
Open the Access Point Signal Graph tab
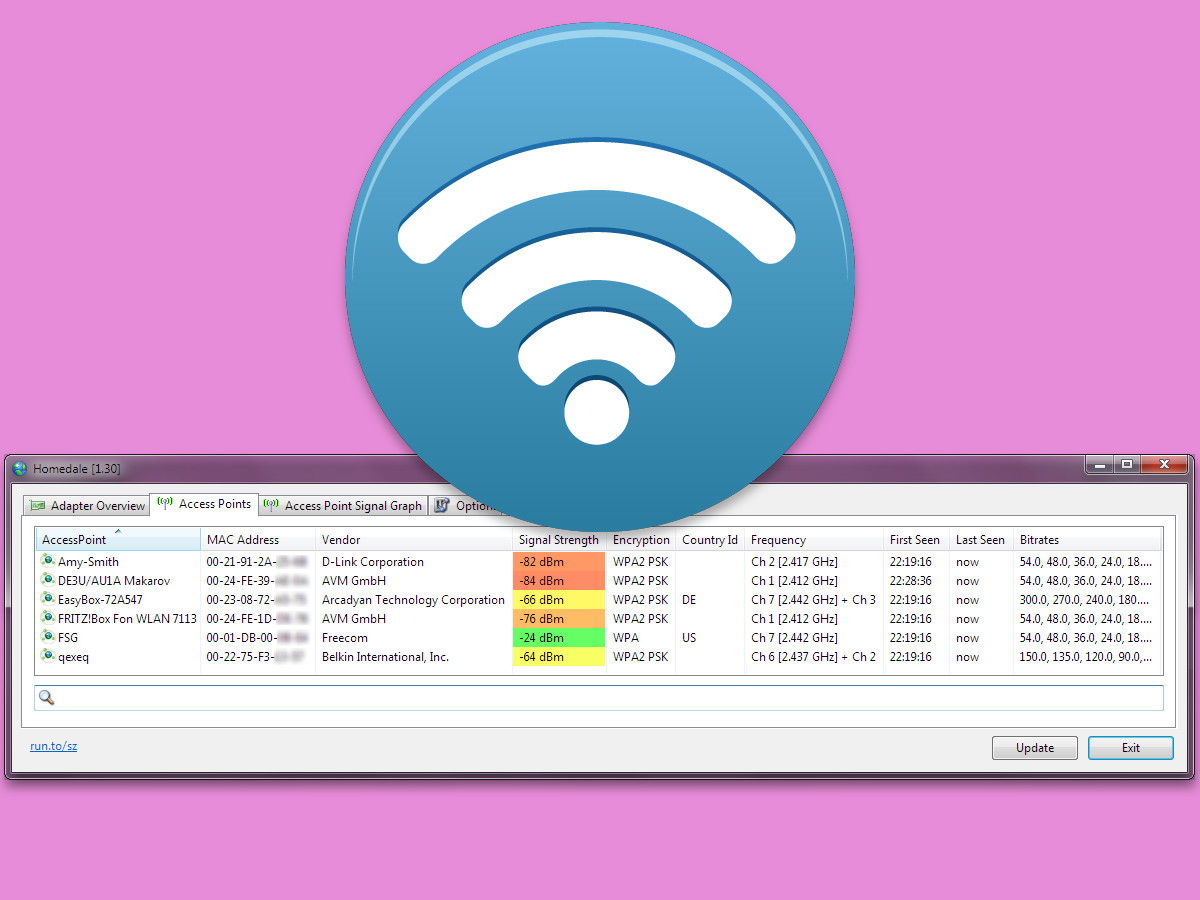tap(343, 506)
